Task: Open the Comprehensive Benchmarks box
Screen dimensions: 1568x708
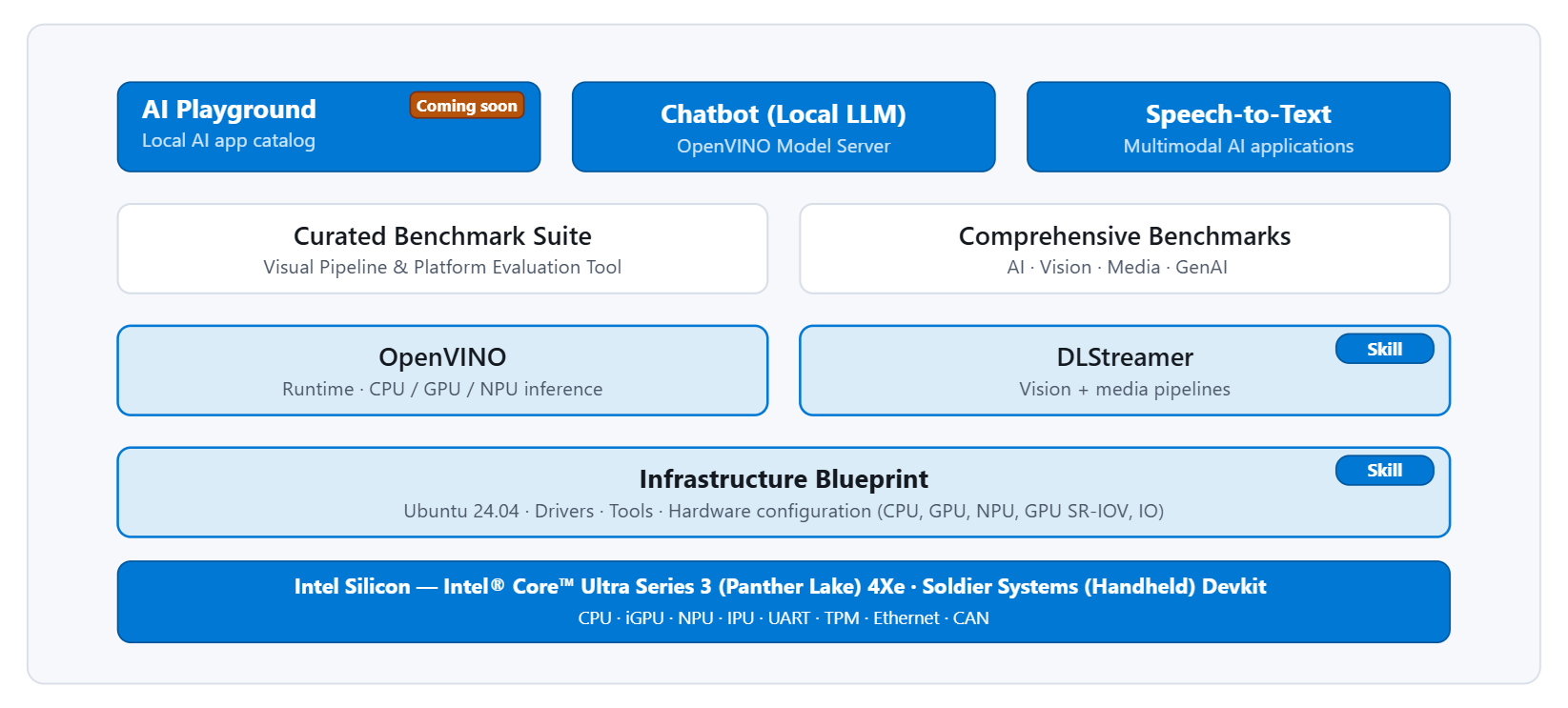Action: pyautogui.click(x=1125, y=249)
